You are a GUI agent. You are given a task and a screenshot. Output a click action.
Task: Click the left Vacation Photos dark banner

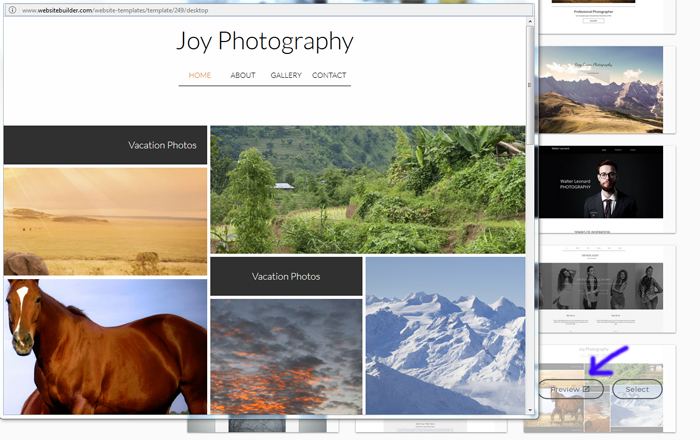click(x=105, y=145)
